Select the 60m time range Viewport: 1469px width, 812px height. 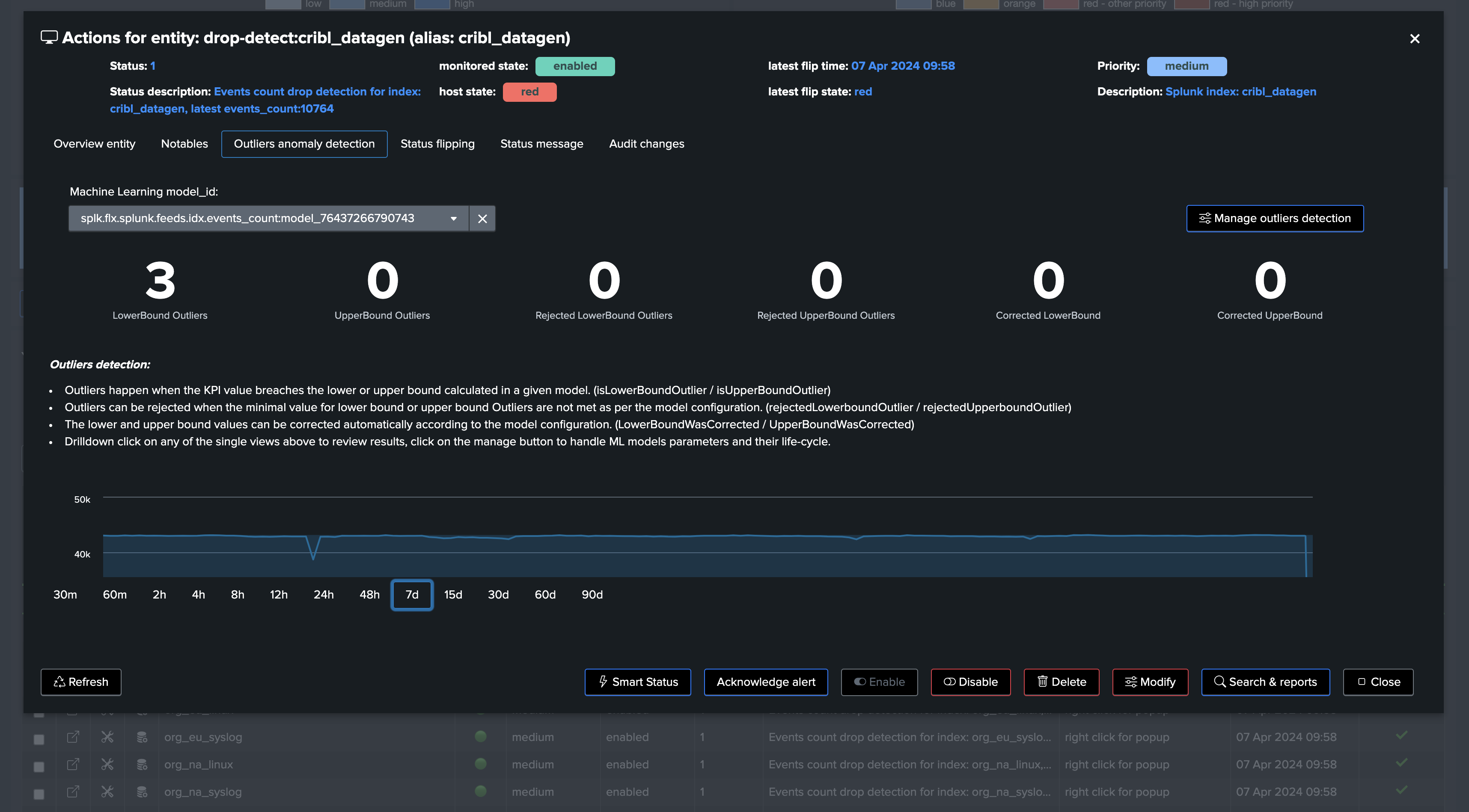[115, 594]
